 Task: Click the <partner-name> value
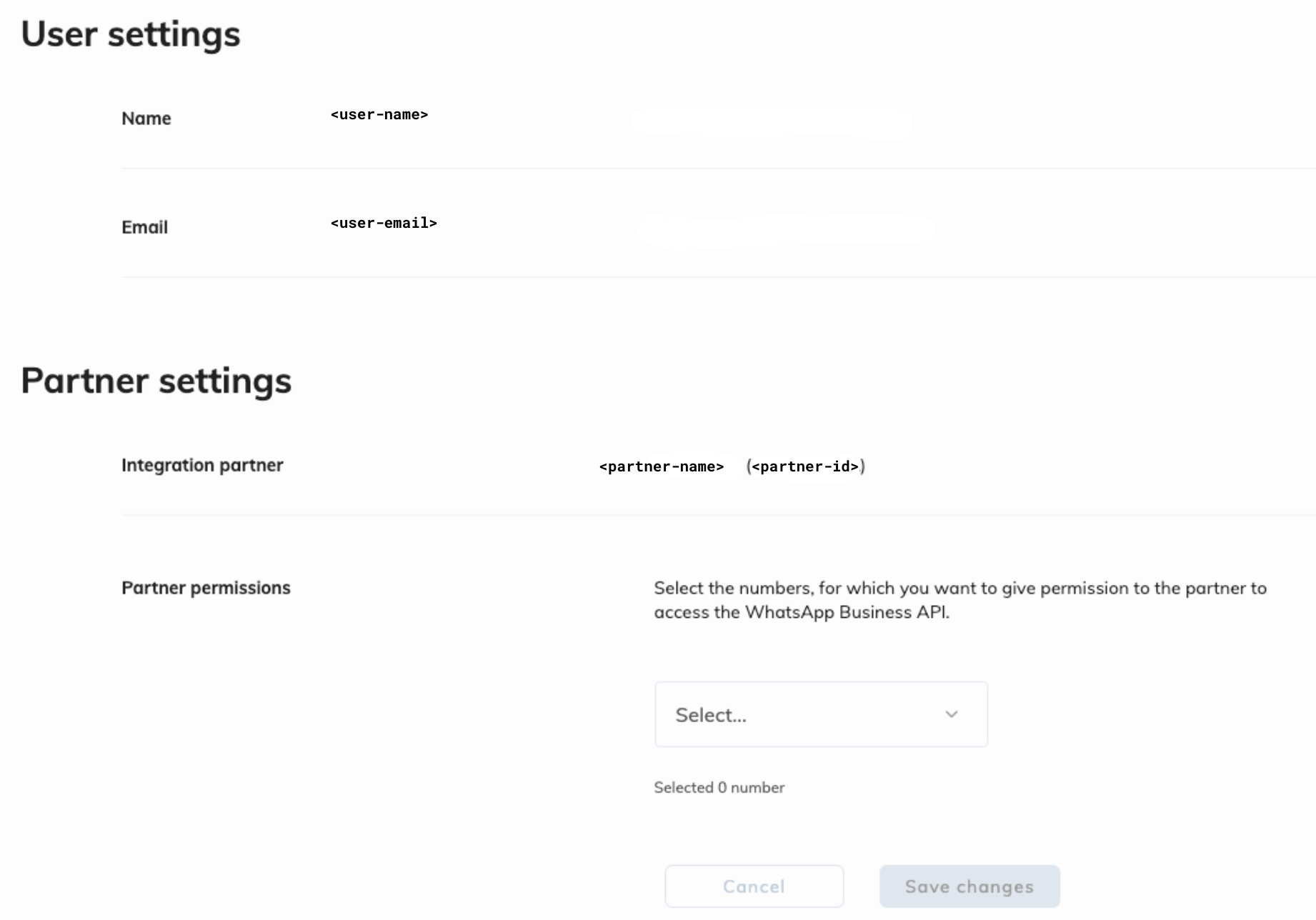click(661, 467)
